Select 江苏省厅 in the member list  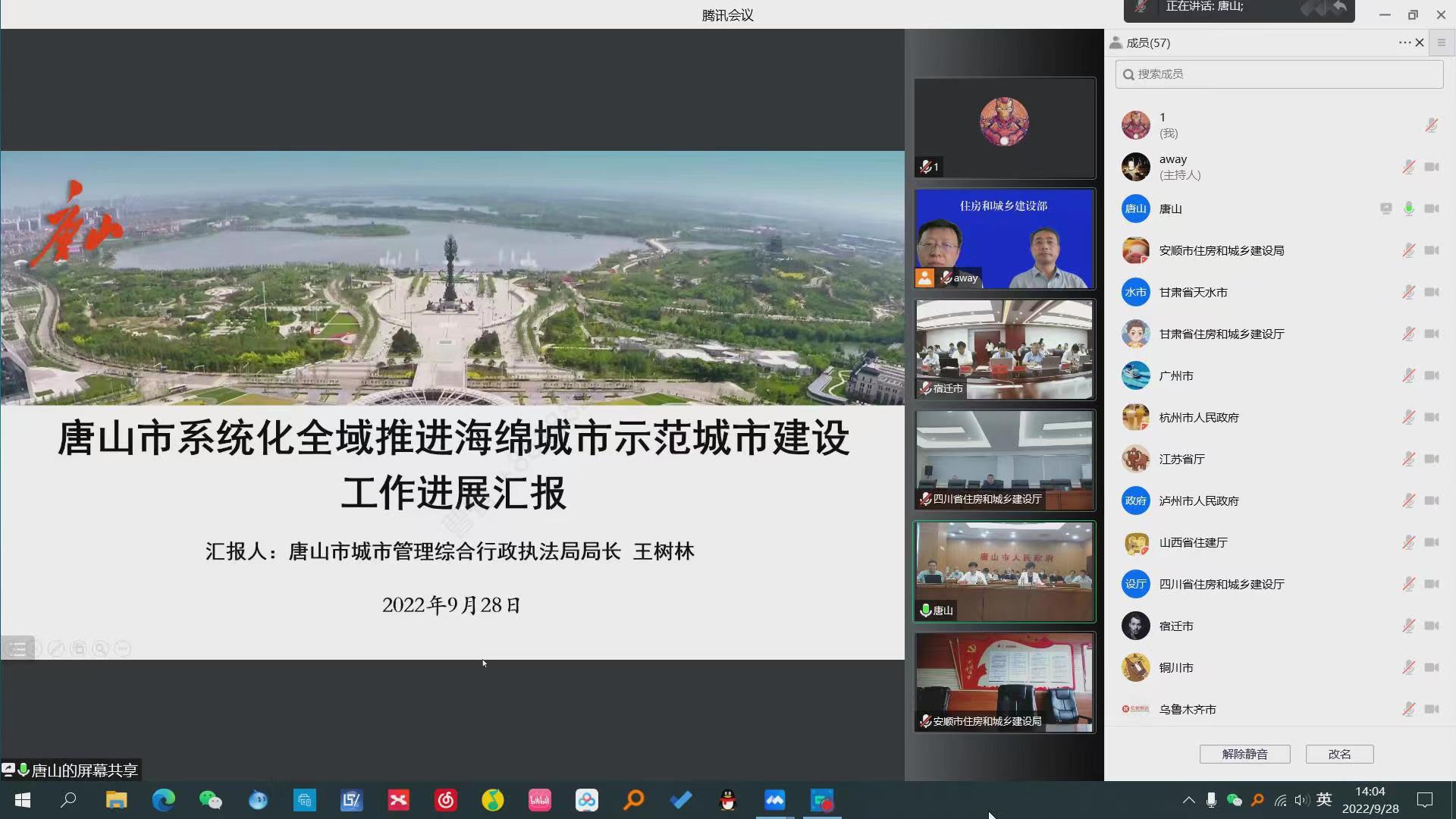pyautogui.click(x=1279, y=459)
